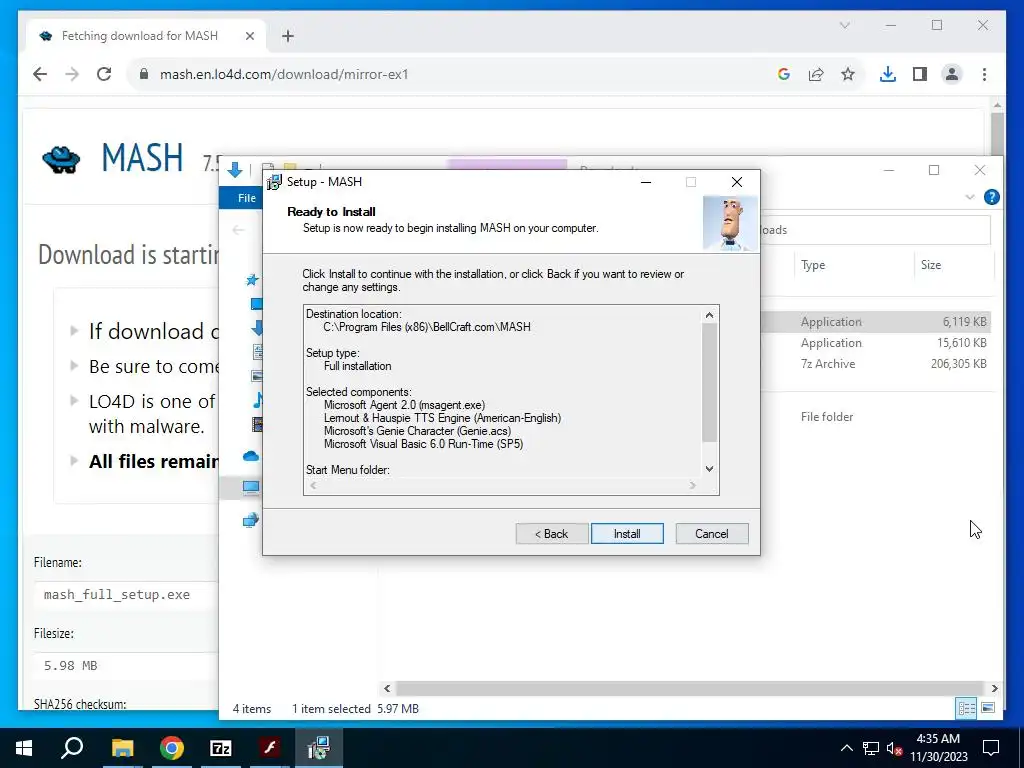
Task: Open Chrome profile menu
Action: pyautogui.click(x=952, y=74)
